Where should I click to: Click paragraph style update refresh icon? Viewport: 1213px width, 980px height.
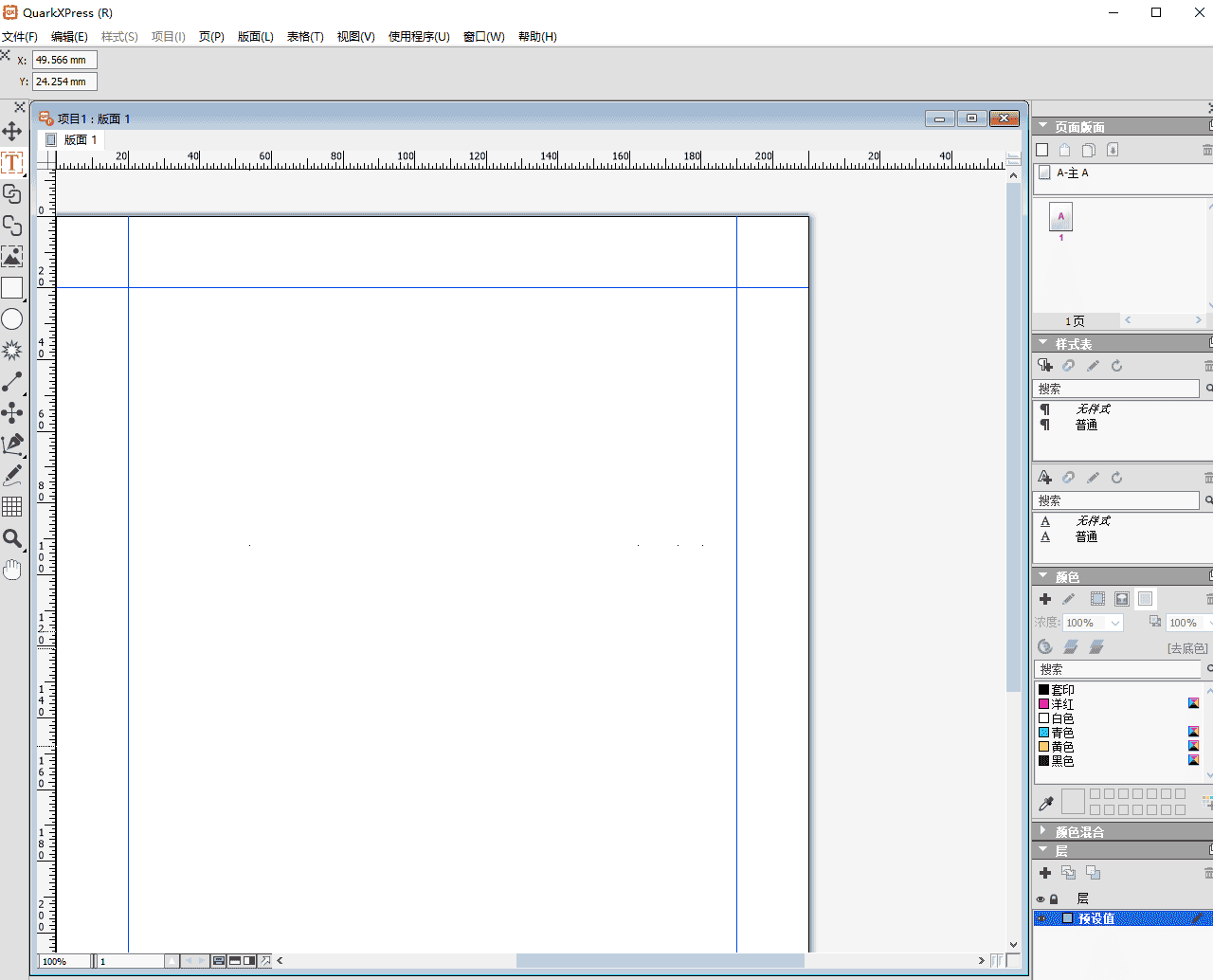pyautogui.click(x=1117, y=366)
